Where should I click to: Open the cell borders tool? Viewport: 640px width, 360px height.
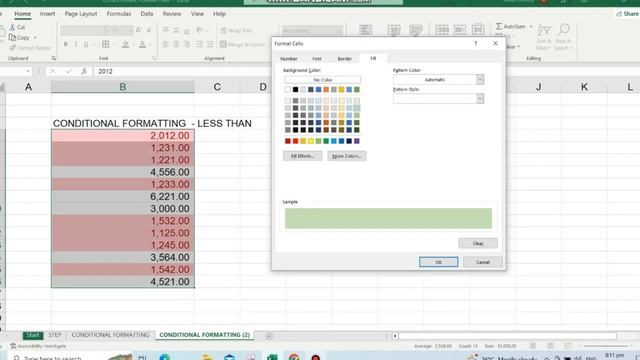[x=106, y=44]
